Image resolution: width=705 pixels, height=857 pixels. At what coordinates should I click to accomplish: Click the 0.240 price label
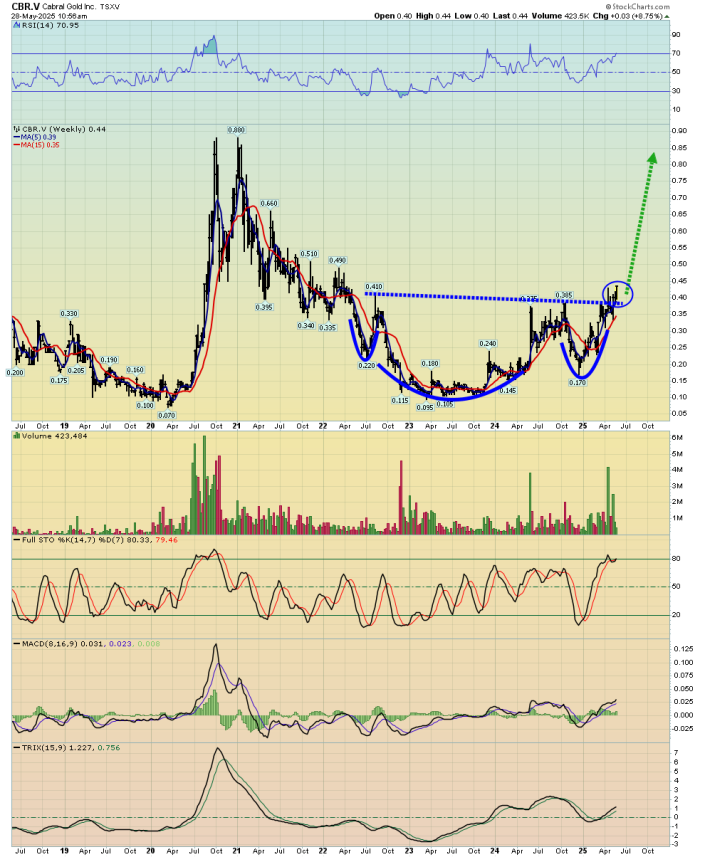(x=487, y=343)
